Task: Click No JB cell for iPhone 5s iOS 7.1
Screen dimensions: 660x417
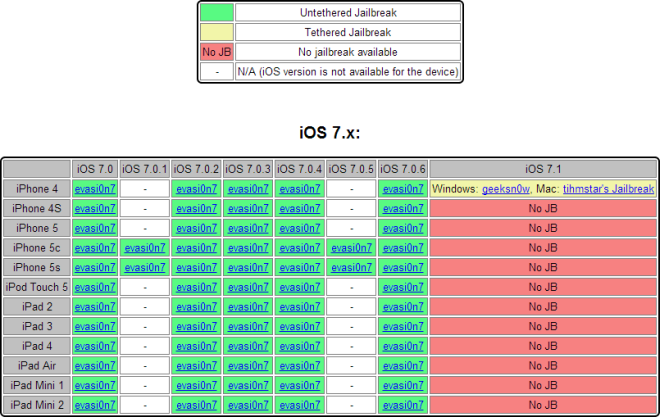Action: pos(543,268)
